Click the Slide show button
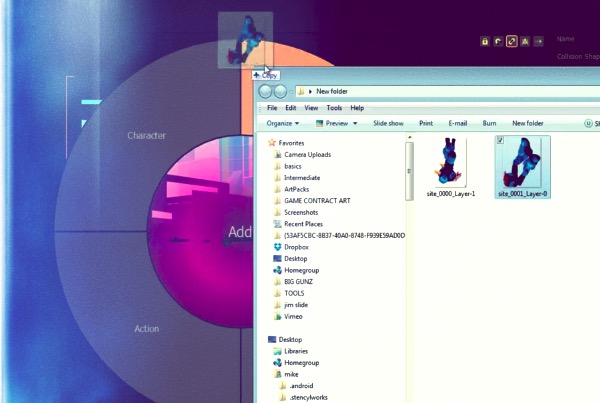600x403 pixels. coord(388,123)
